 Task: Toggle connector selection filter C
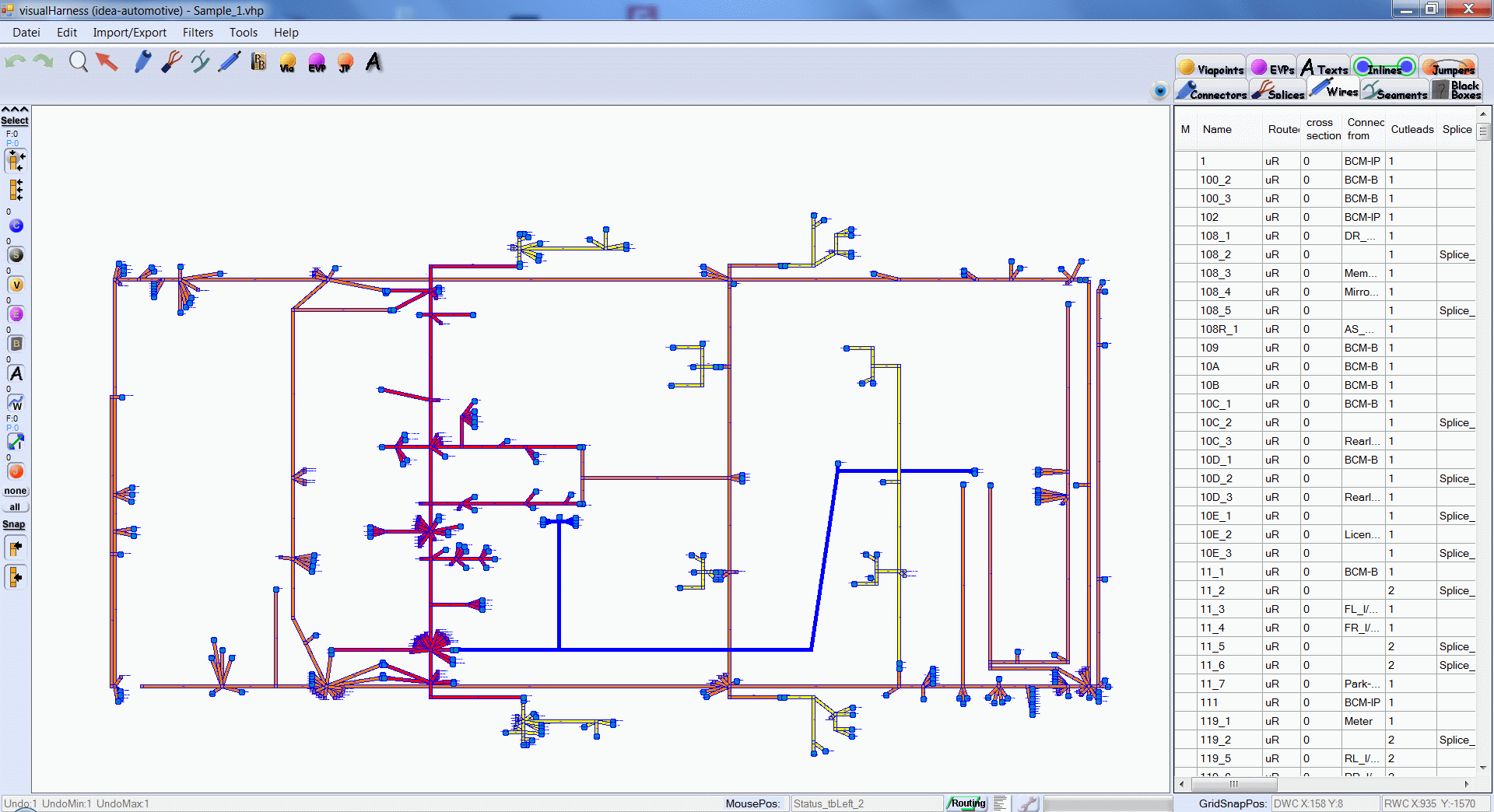point(16,226)
